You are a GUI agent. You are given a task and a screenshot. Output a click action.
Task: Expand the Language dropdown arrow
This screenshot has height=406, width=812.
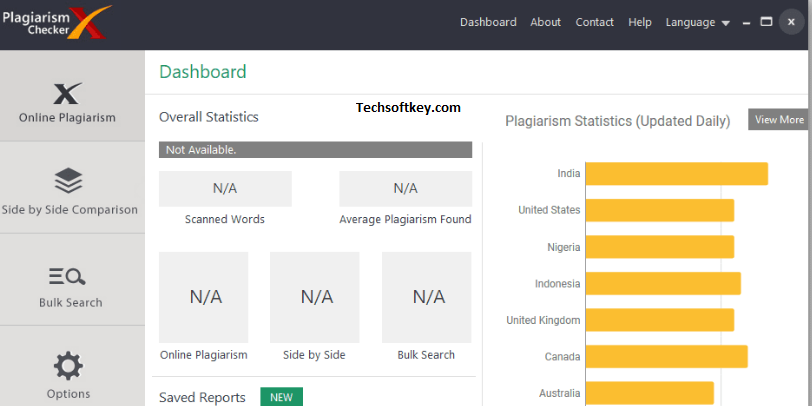point(726,23)
